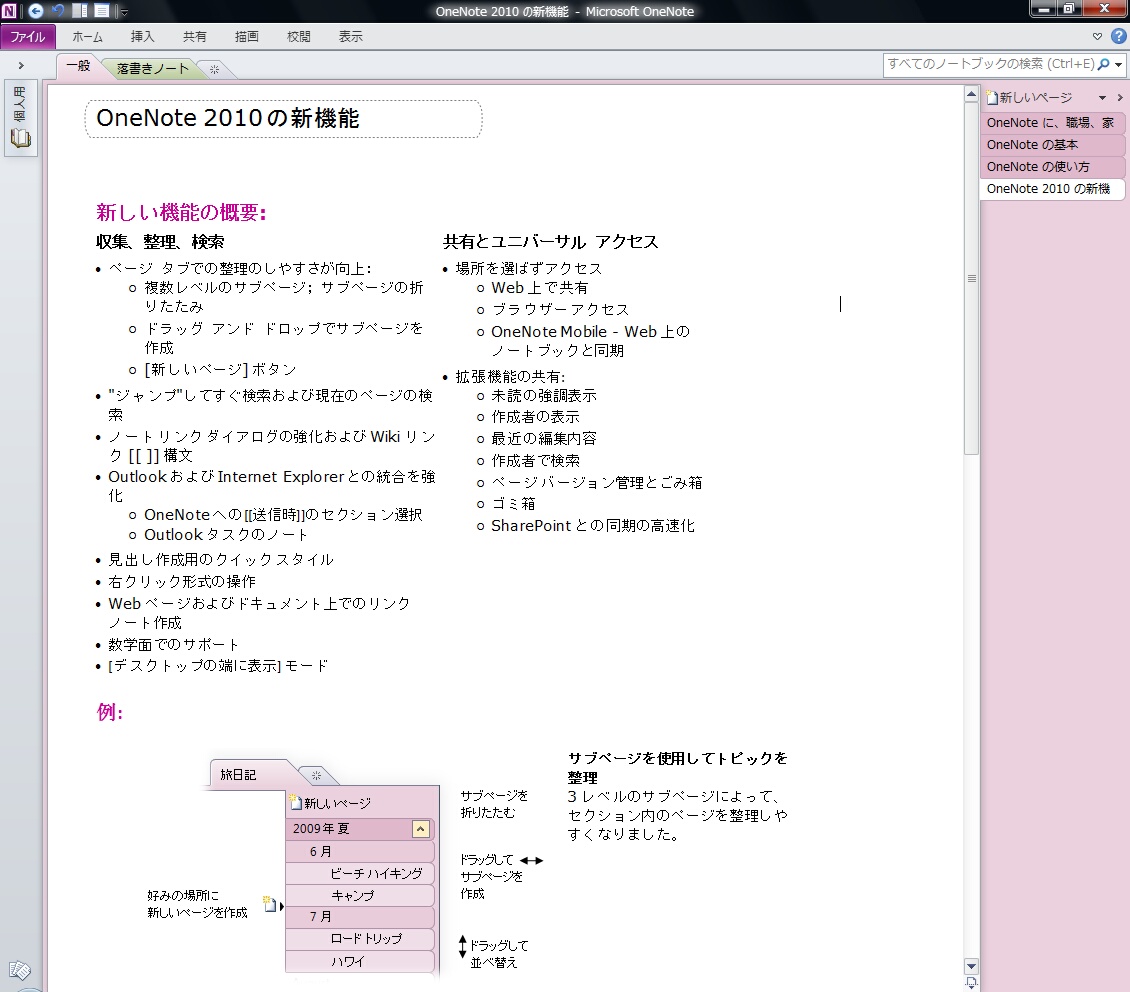Screen dimensions: 1130x992
Task: Click the vertical scrollbar thumb
Action: click(x=971, y=278)
